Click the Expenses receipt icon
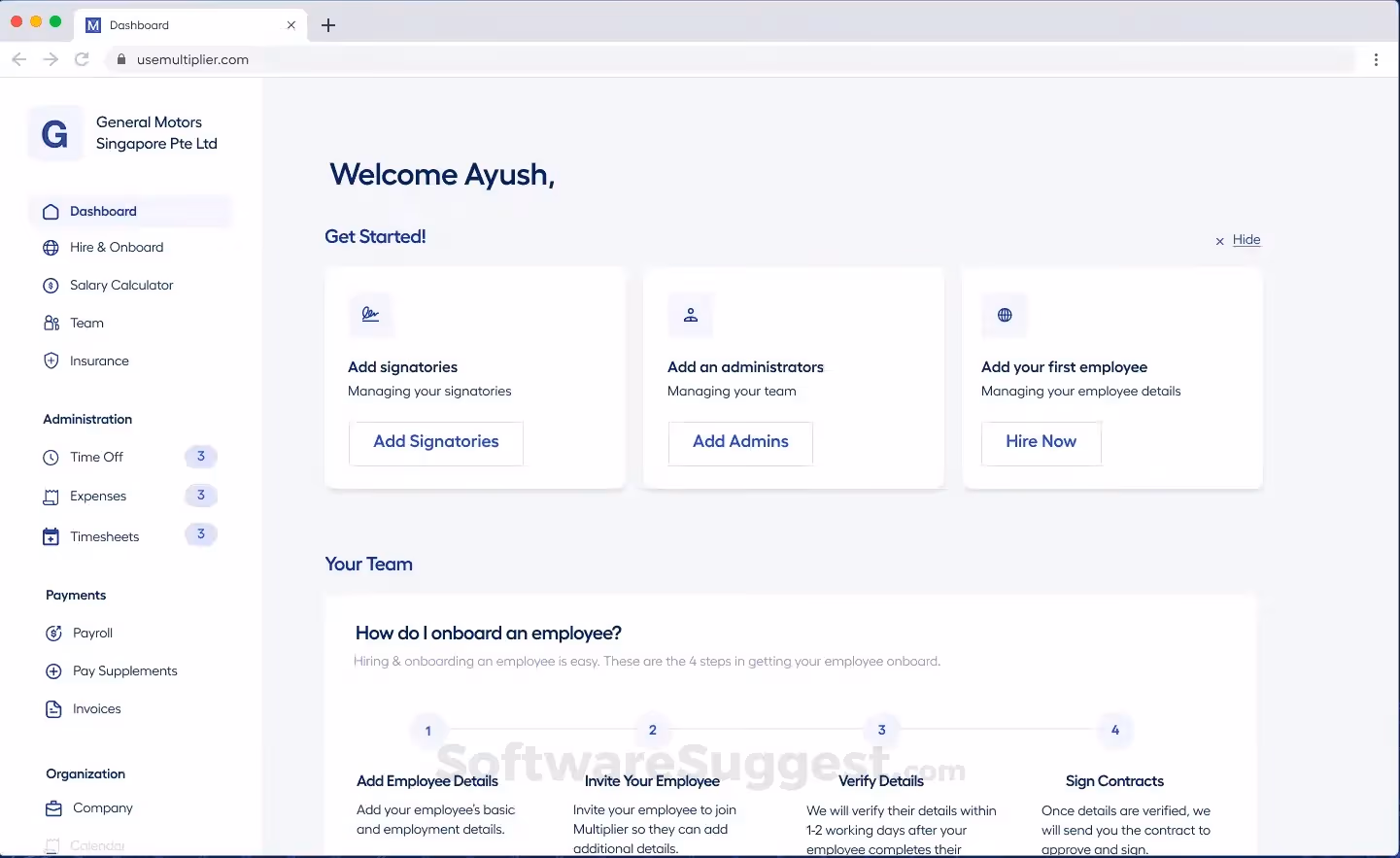 tap(51, 498)
